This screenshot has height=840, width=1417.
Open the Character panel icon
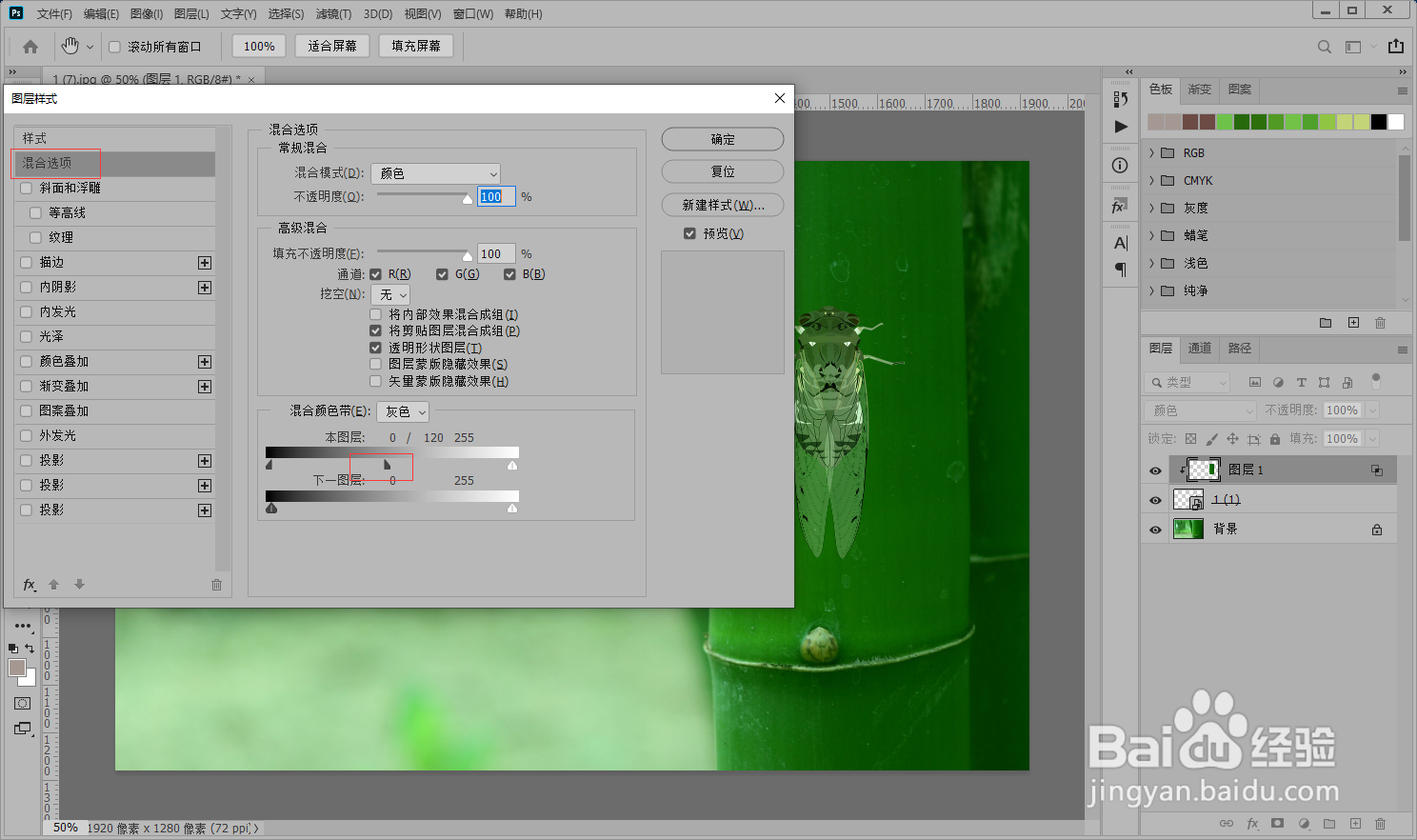1121,243
